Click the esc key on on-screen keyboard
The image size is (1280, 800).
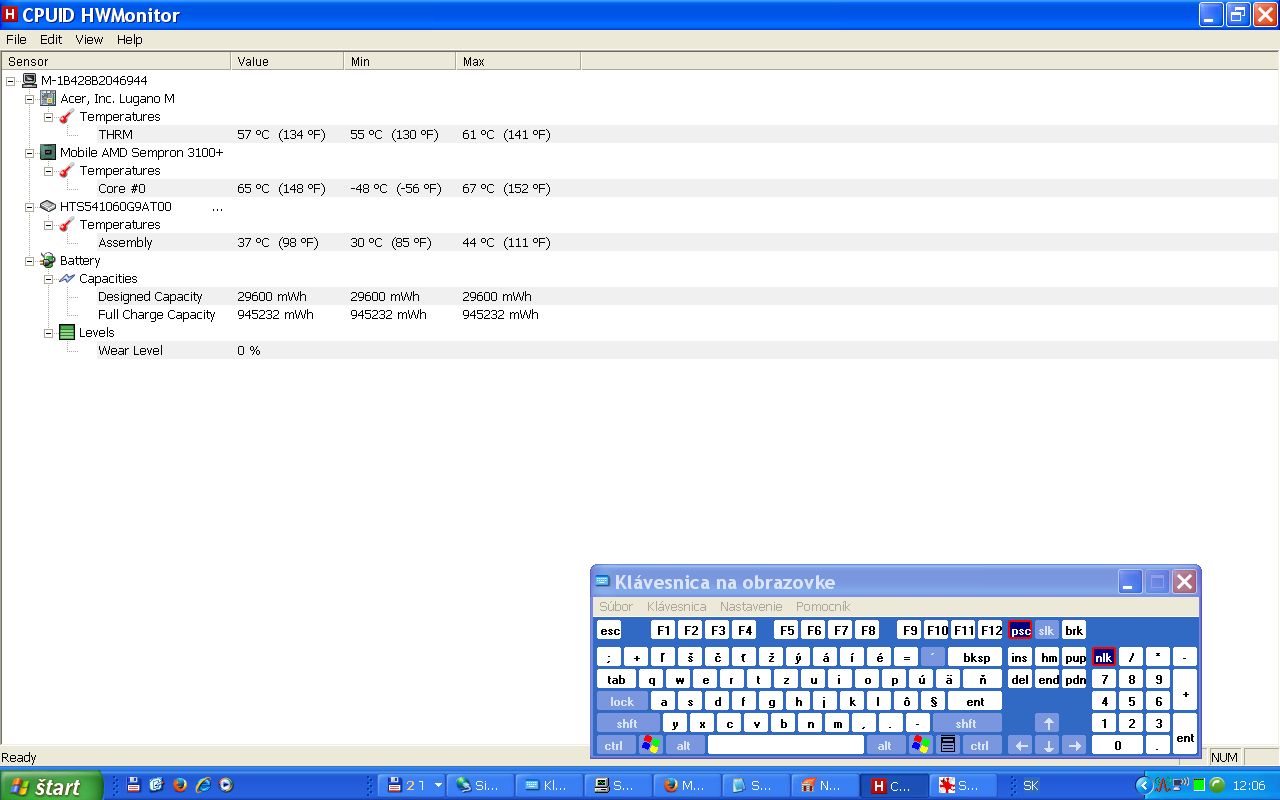(610, 630)
